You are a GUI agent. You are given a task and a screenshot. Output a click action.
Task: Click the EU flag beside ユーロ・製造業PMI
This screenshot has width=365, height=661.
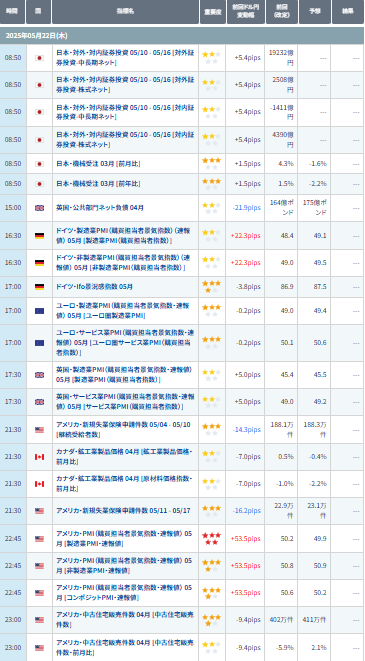tap(39, 311)
